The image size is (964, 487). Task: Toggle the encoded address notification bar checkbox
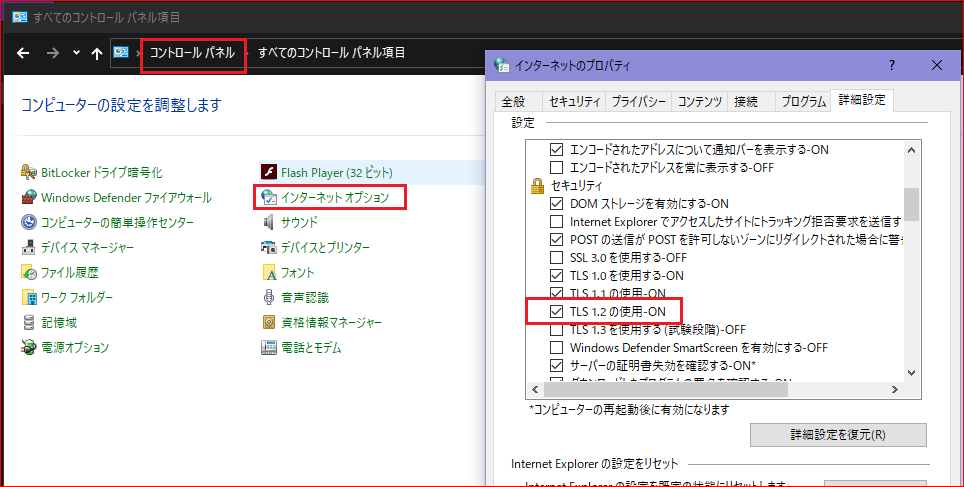point(556,149)
